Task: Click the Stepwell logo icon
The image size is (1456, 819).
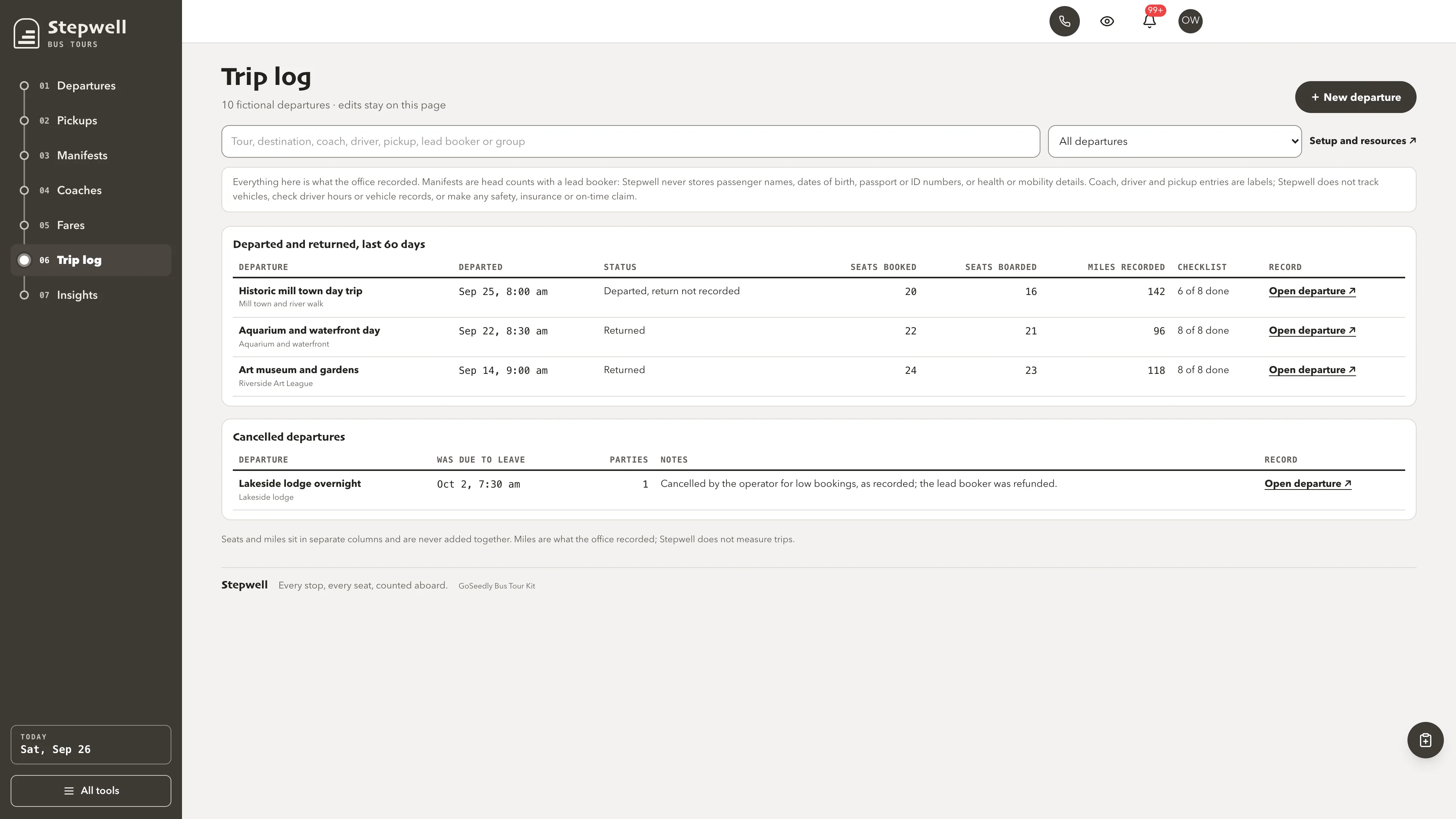Action: click(27, 33)
